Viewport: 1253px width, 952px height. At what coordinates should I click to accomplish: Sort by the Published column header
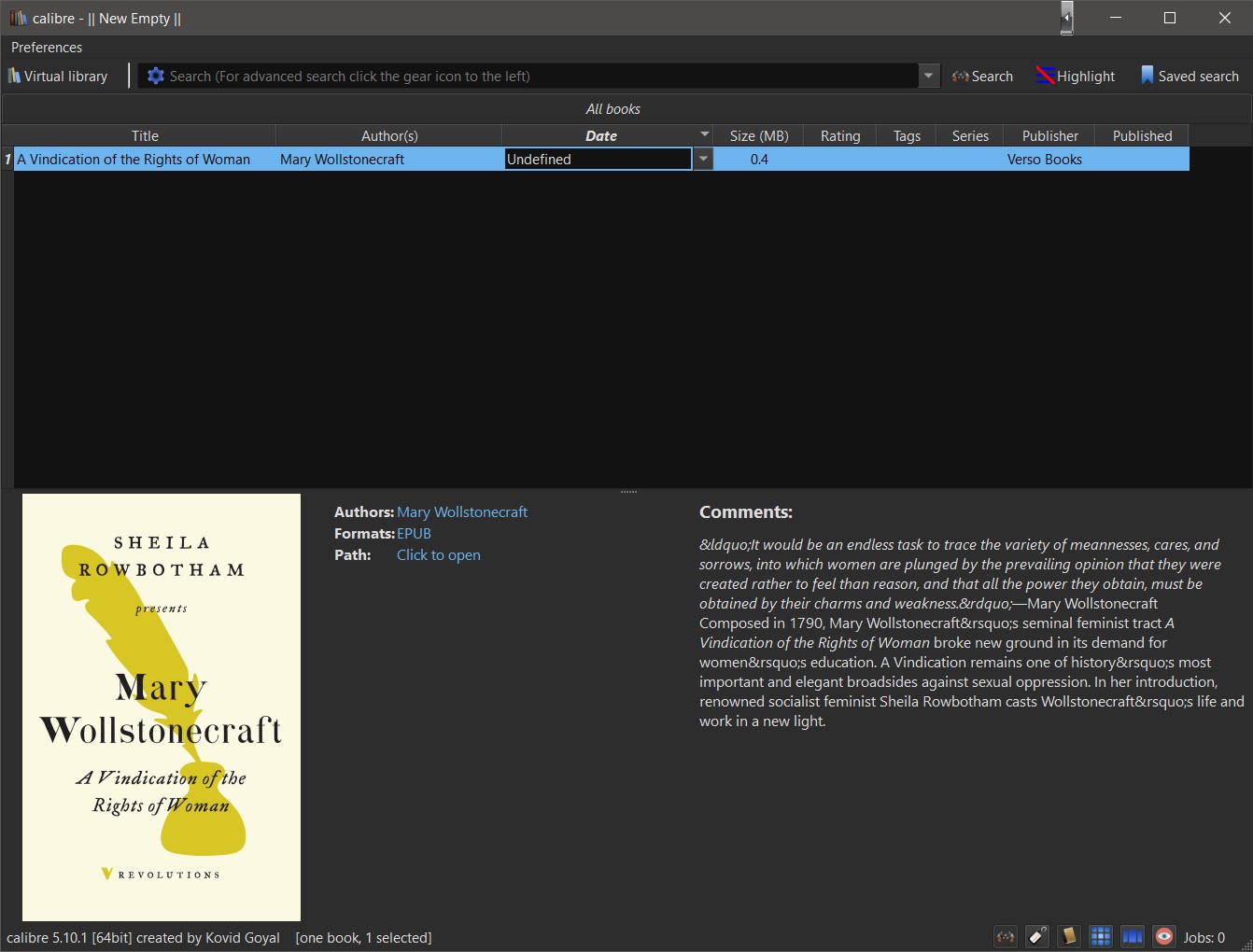tap(1142, 136)
